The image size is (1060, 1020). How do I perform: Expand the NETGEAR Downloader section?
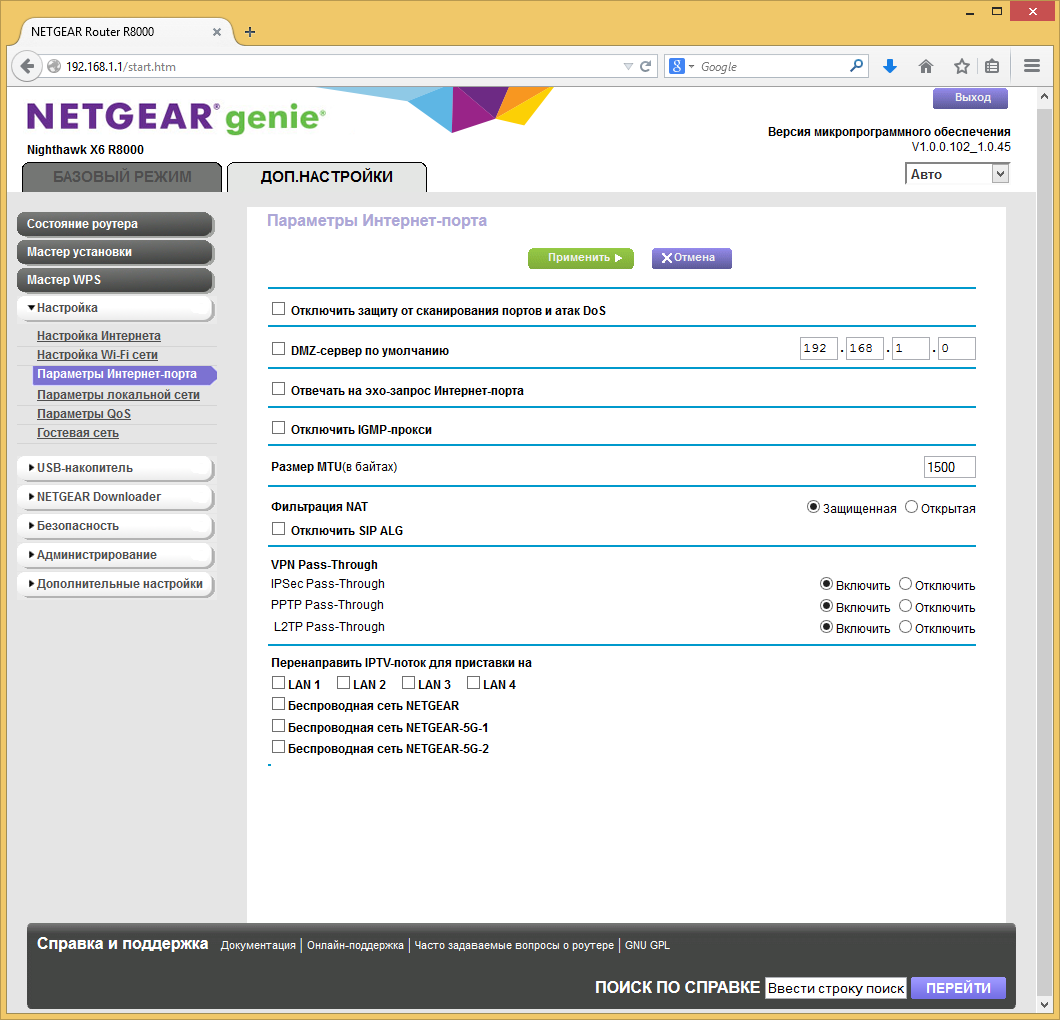(115, 497)
